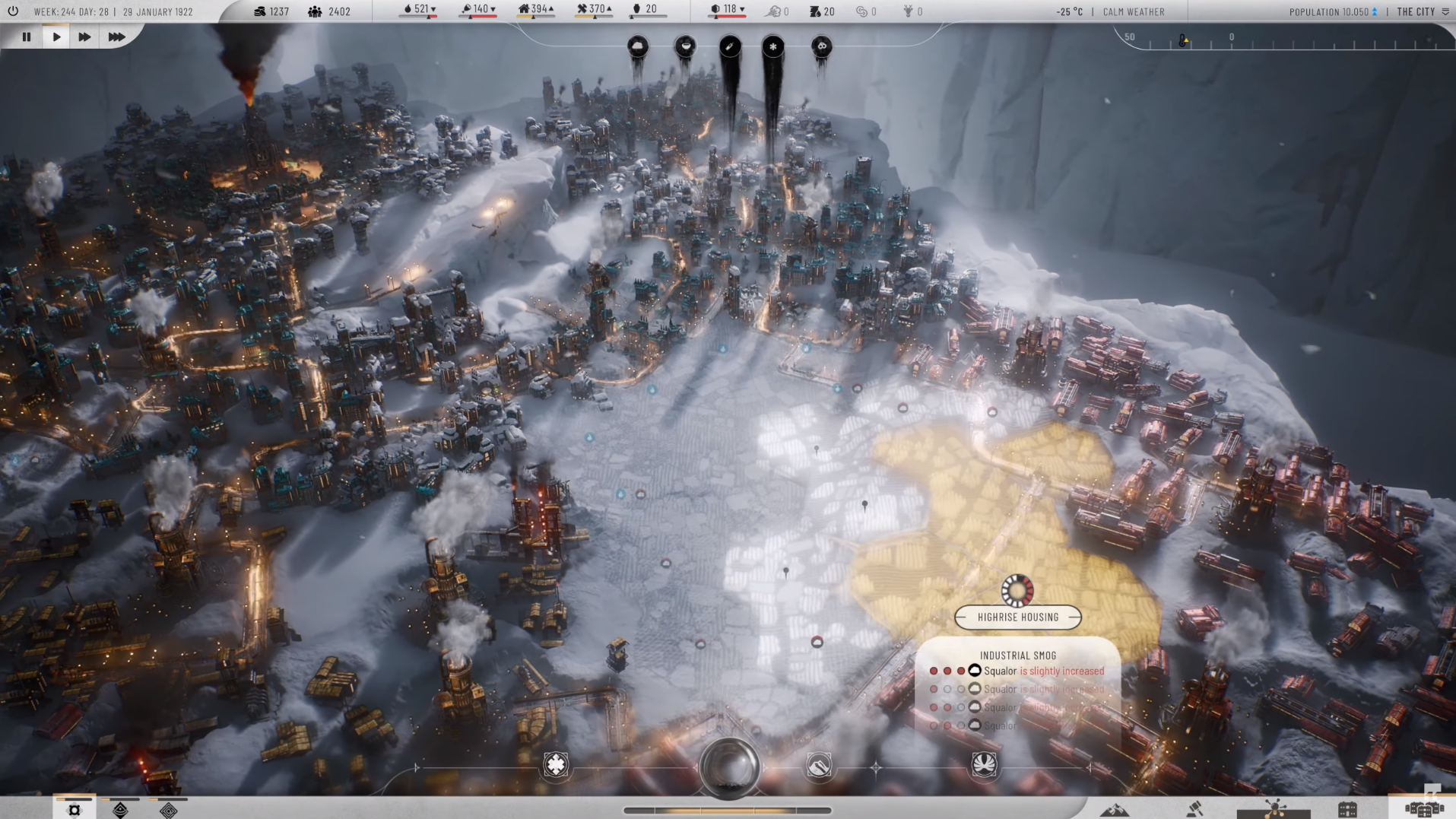Click the -25 °C temperature readout
Viewport: 1456px width, 819px height.
pos(1069,12)
